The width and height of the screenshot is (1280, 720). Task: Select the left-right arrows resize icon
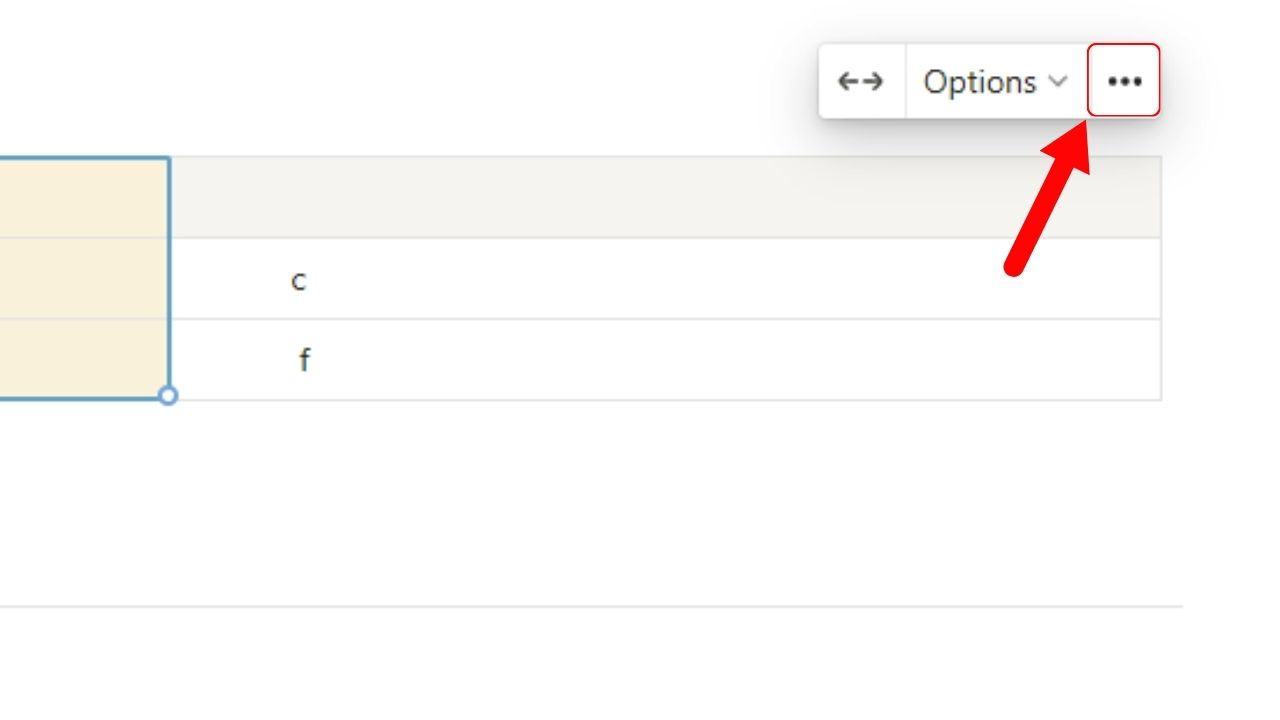(861, 81)
